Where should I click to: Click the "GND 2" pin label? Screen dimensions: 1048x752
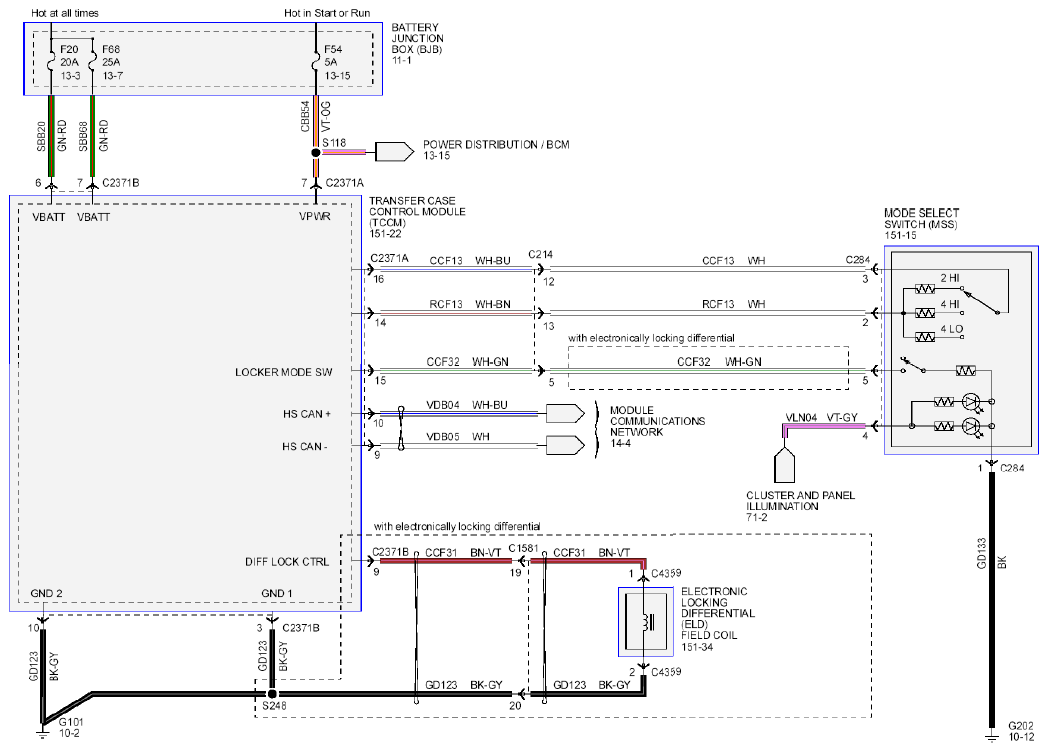[x=46, y=594]
